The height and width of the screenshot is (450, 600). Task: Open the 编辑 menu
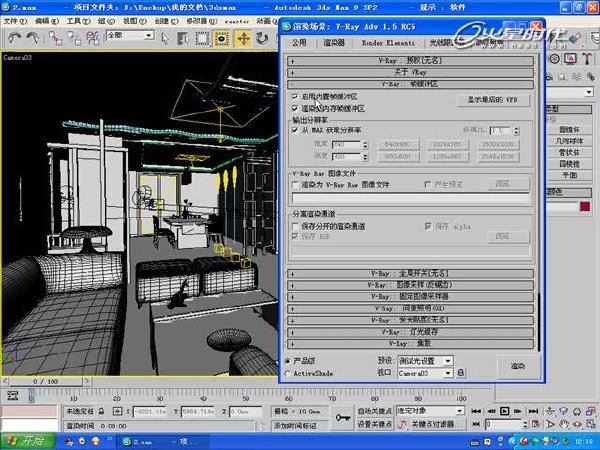(47, 21)
